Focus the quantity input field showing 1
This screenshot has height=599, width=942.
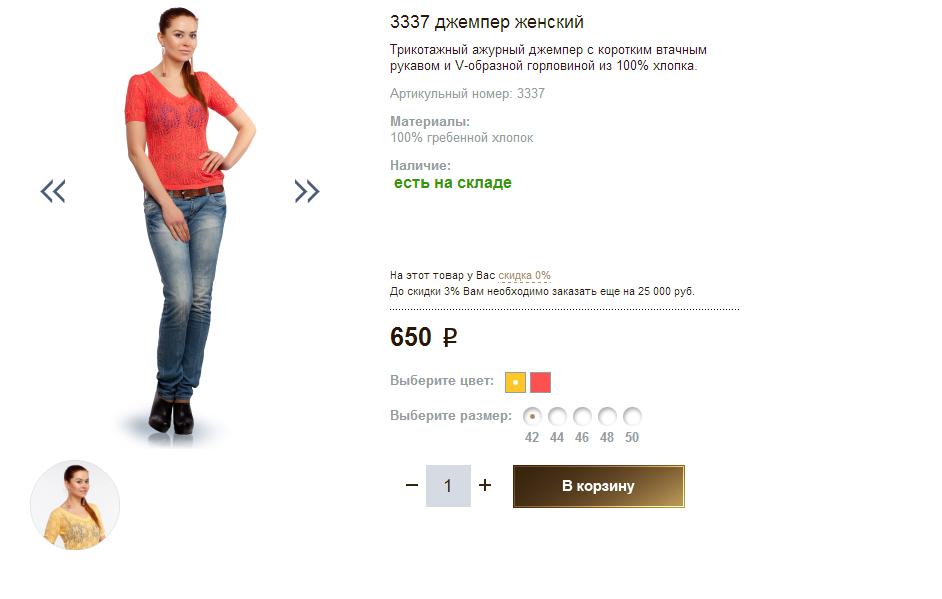[x=448, y=485]
